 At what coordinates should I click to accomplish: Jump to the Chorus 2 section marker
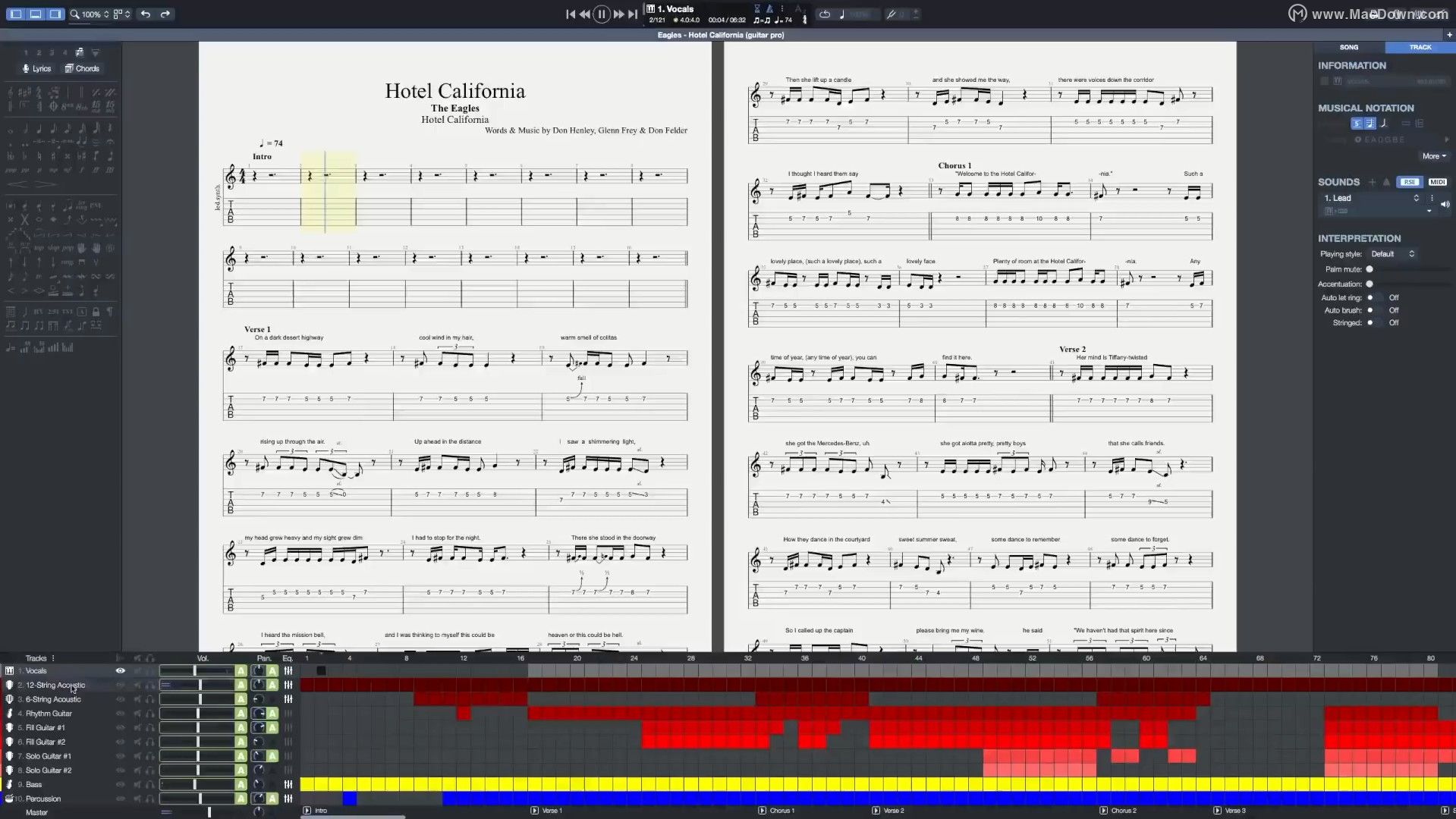pyautogui.click(x=1118, y=811)
